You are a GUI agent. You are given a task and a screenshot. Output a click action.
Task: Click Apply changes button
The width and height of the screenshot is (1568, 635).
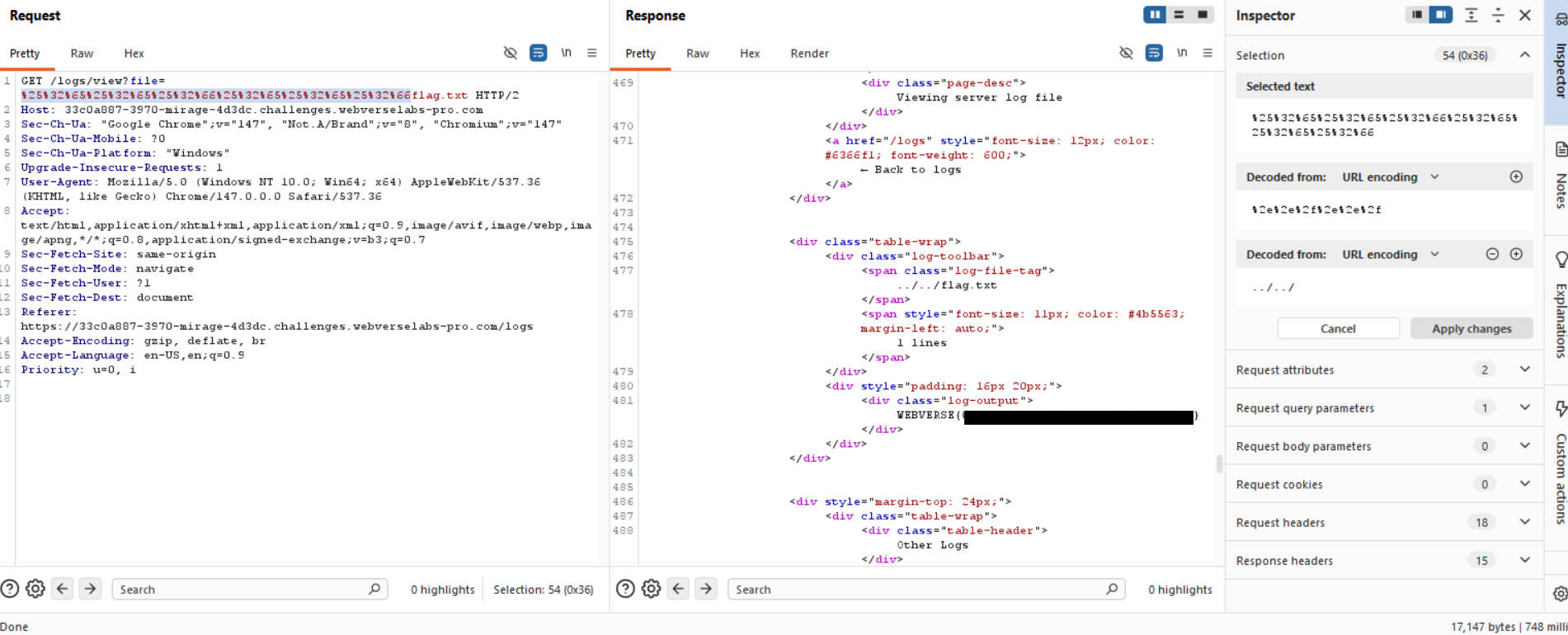[1471, 328]
